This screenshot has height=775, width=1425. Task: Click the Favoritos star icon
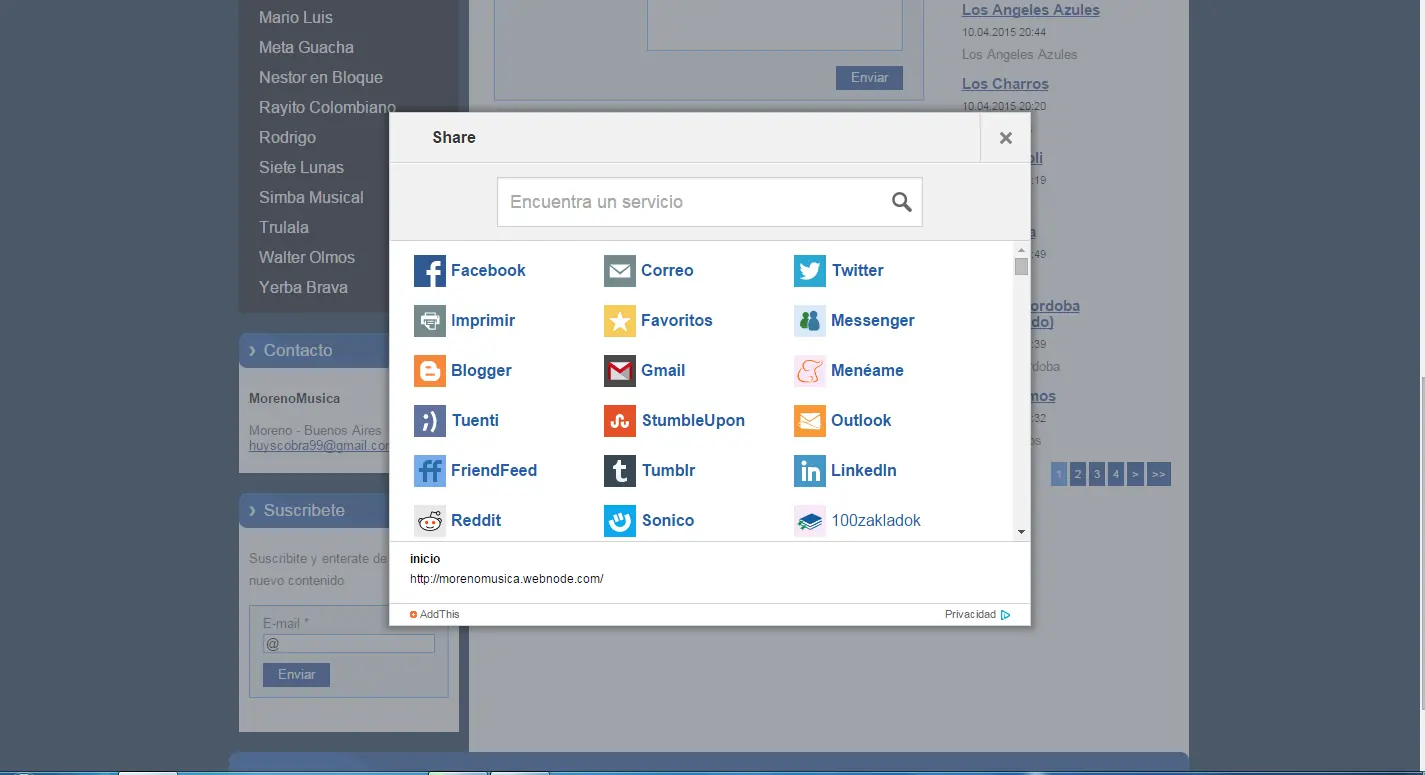click(620, 321)
